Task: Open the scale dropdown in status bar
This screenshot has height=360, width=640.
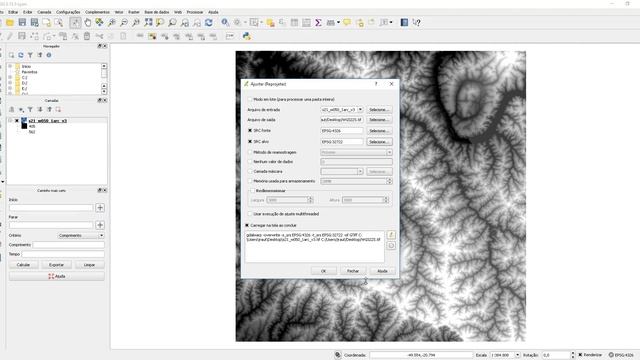Action: pos(518,355)
